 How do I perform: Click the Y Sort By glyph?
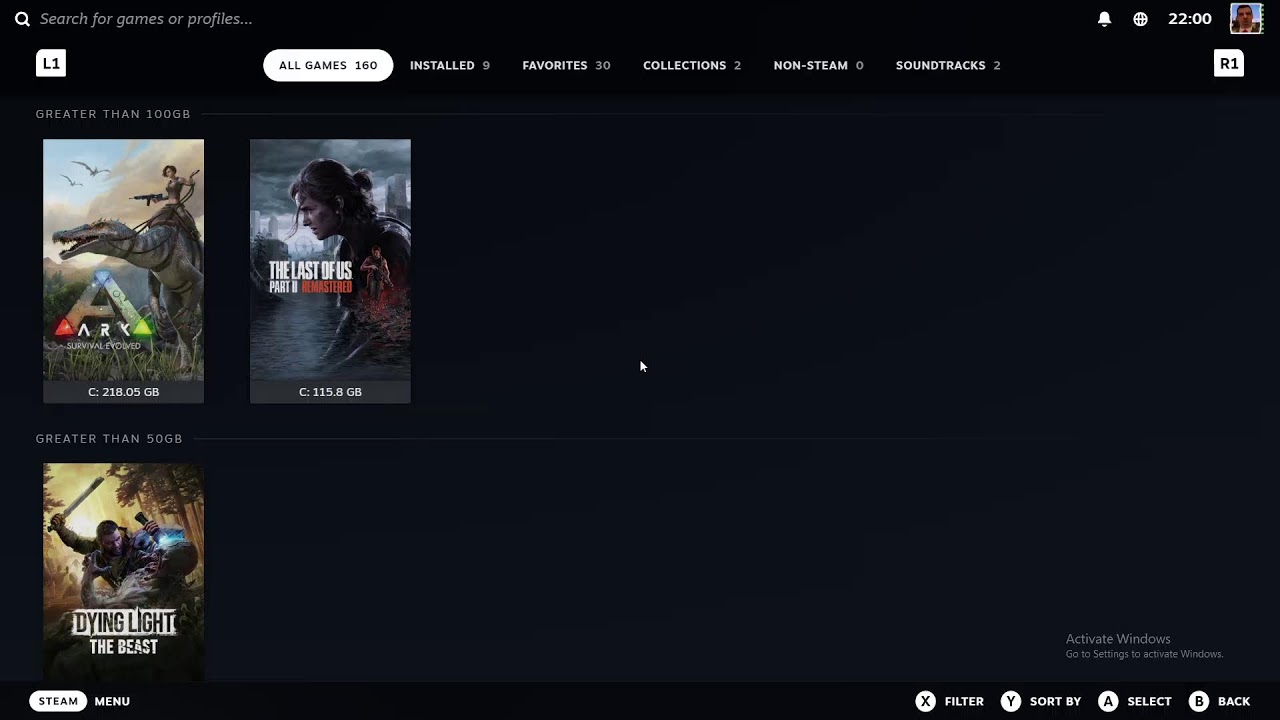coord(1011,701)
